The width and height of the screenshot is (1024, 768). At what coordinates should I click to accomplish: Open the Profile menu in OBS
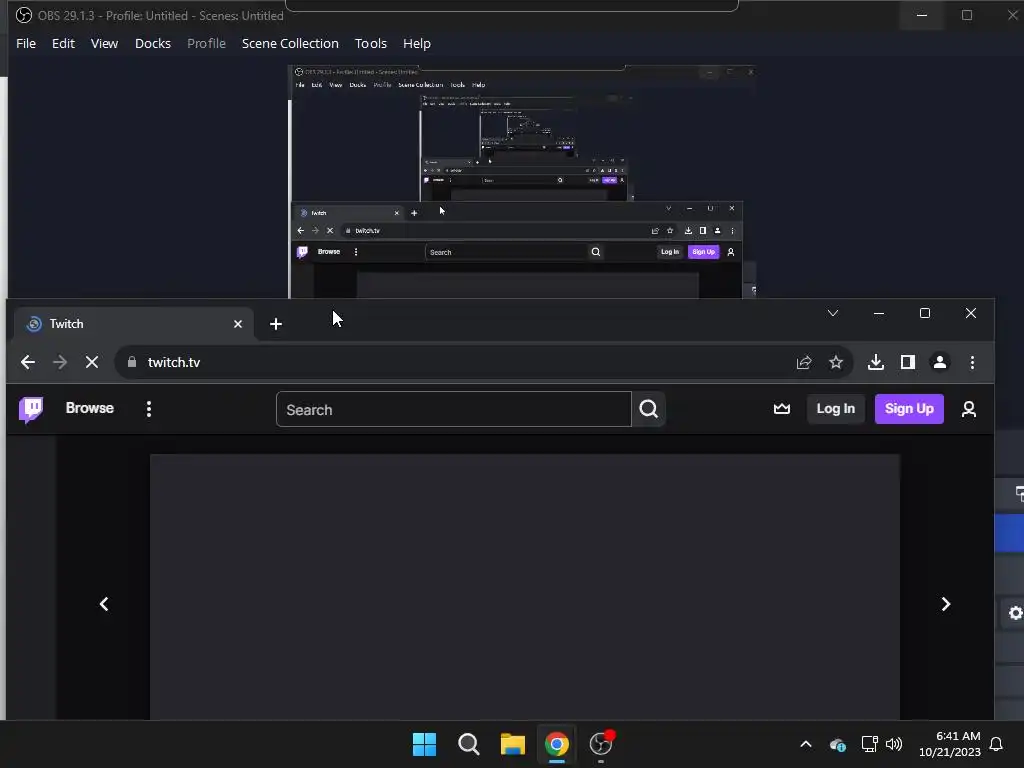(206, 43)
